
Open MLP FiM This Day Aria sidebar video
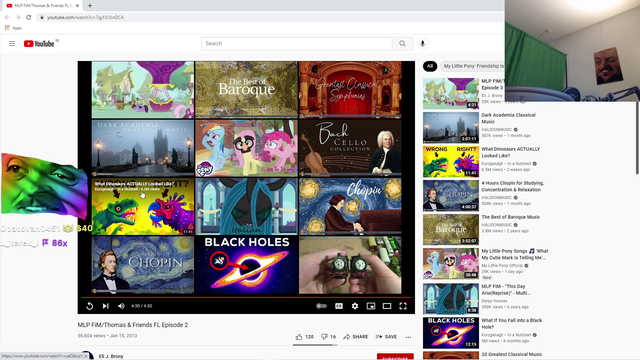pyautogui.click(x=506, y=290)
